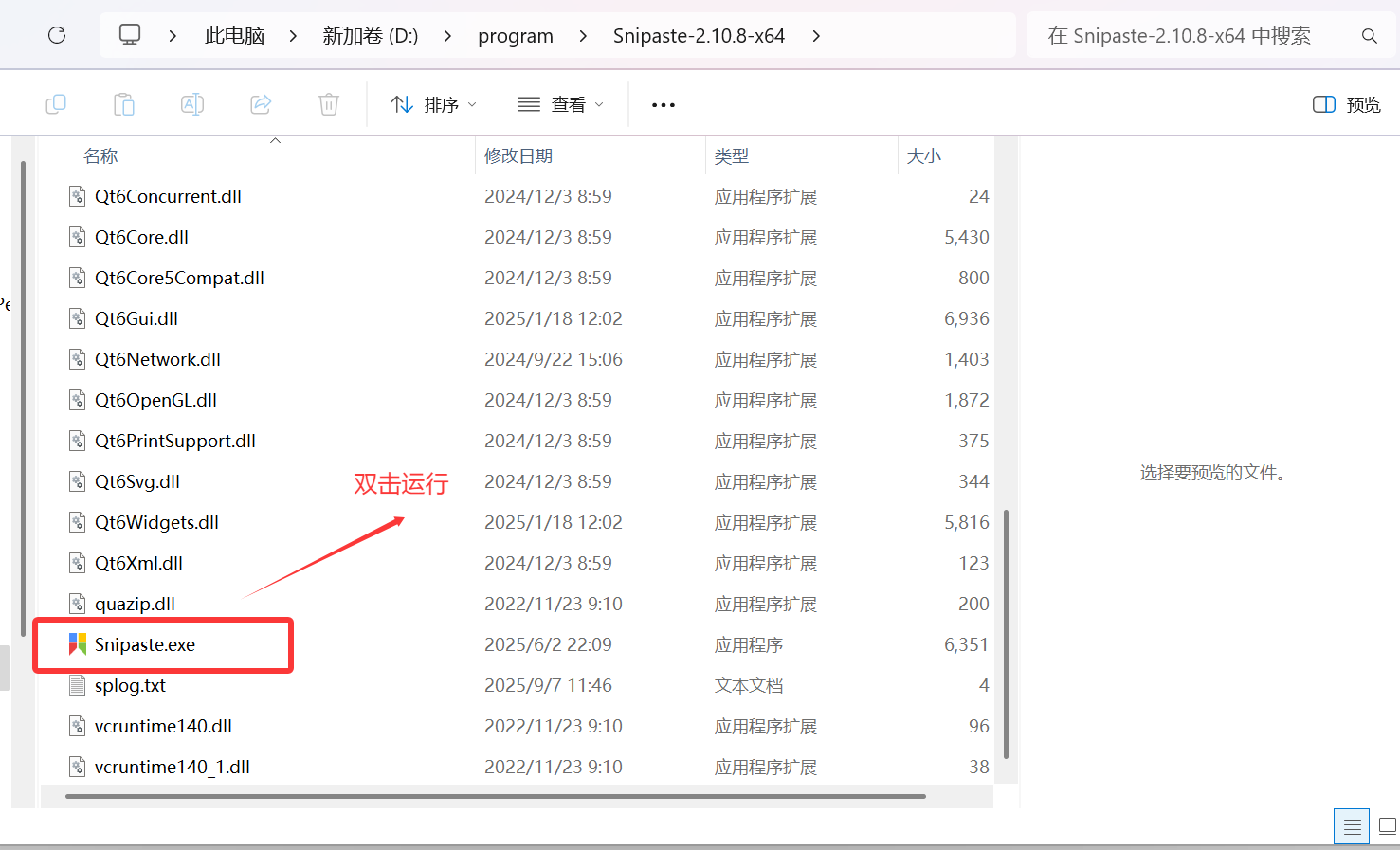Click the vertical scrollbar of file list
Screen dimensions: 1400x850
[x=1006, y=634]
